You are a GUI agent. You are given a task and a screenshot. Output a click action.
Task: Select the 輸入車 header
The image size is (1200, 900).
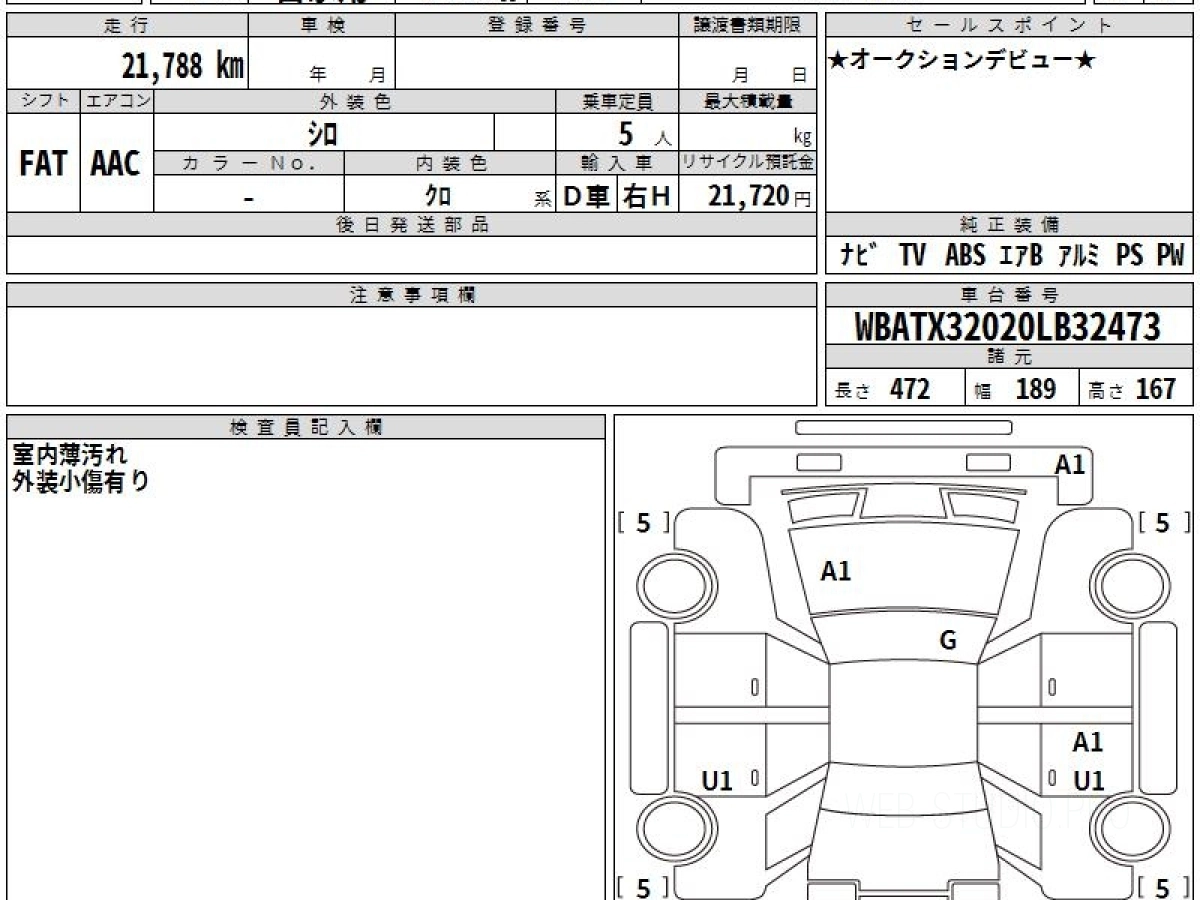618,162
